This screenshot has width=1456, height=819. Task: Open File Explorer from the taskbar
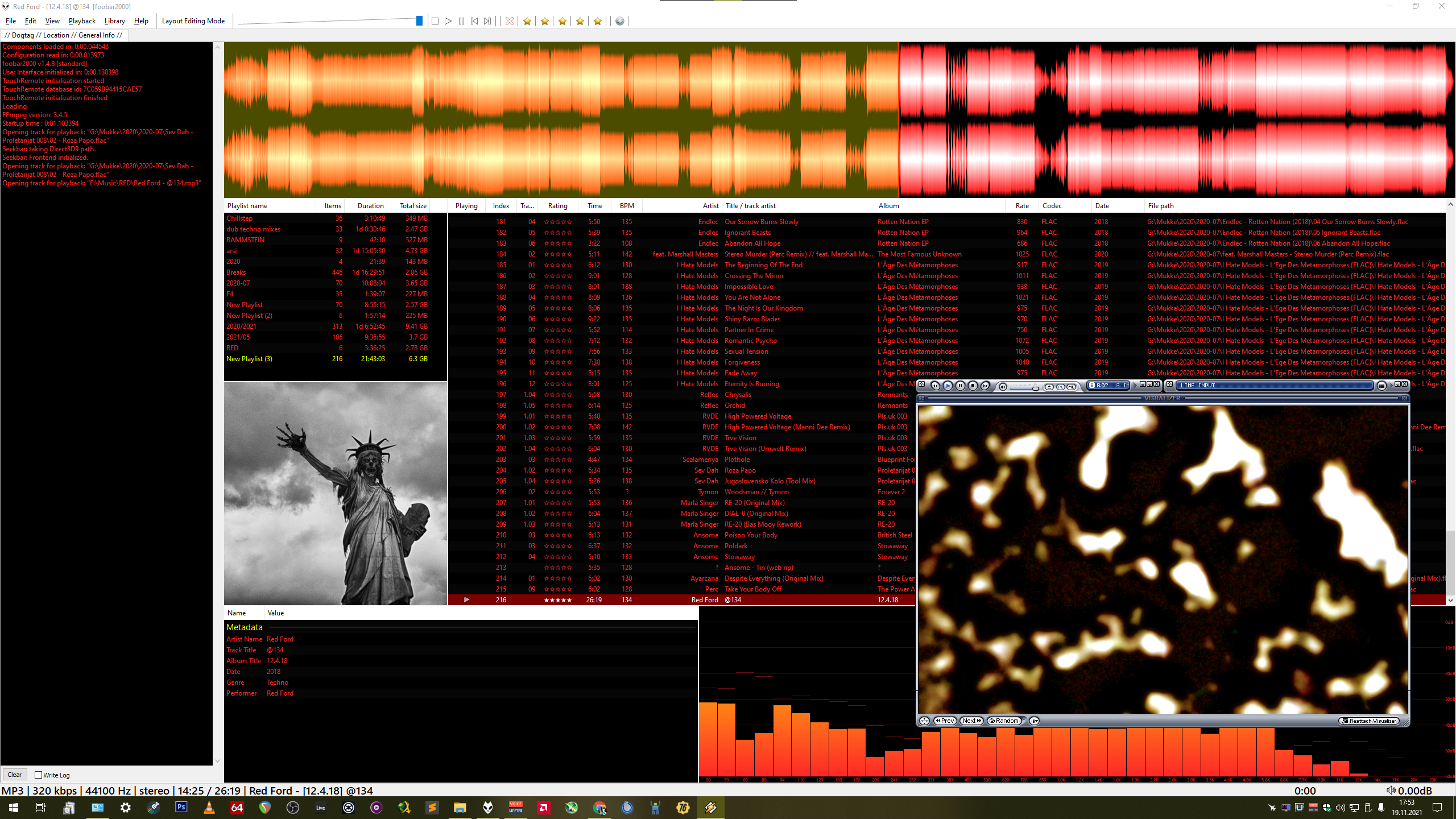pyautogui.click(x=460, y=808)
